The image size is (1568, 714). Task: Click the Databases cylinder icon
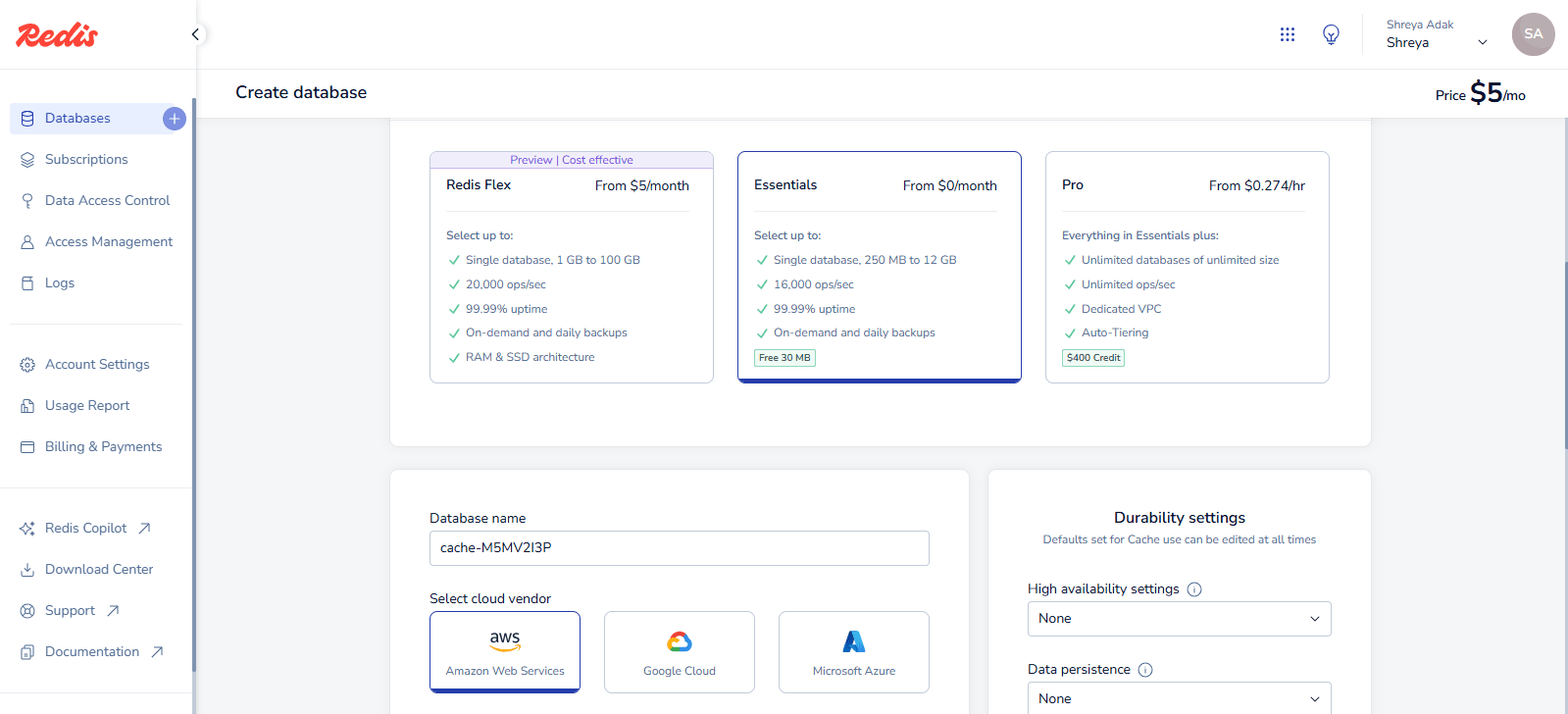pyautogui.click(x=27, y=119)
